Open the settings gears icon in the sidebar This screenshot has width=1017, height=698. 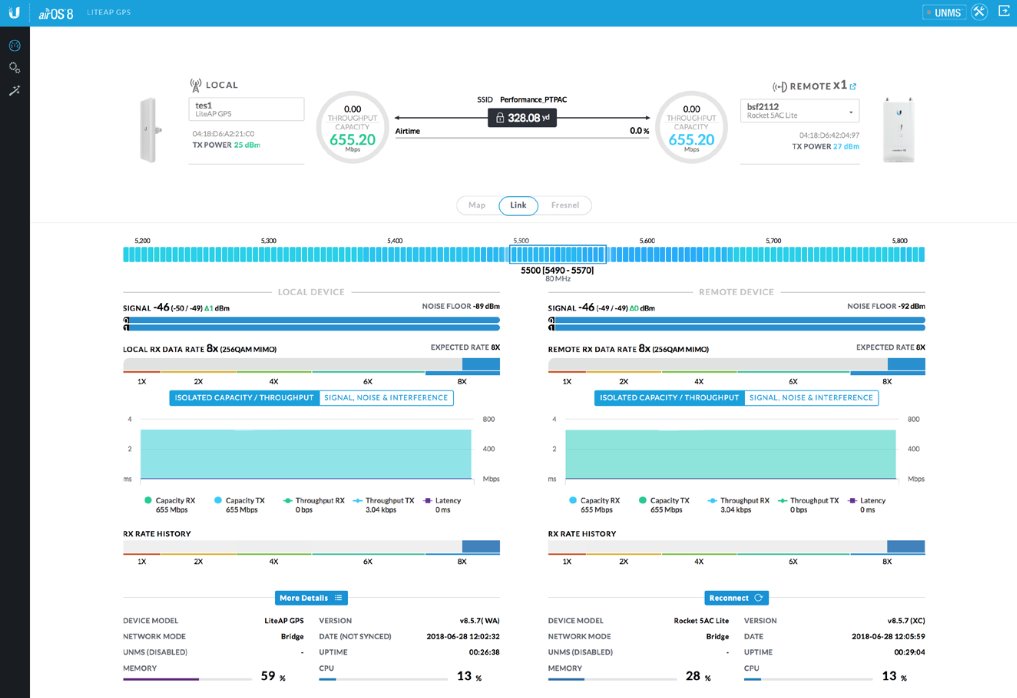[14, 68]
